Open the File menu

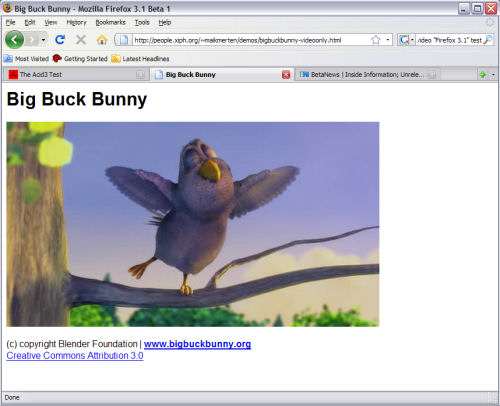(10, 22)
